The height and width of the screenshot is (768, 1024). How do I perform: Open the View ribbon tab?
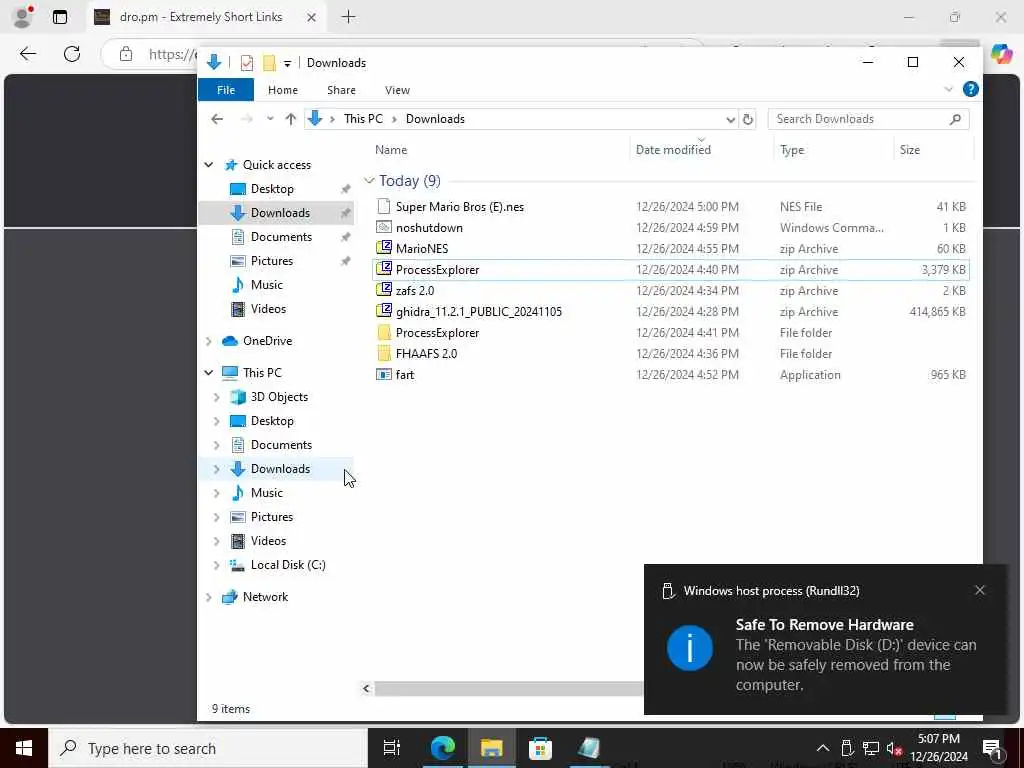(397, 90)
